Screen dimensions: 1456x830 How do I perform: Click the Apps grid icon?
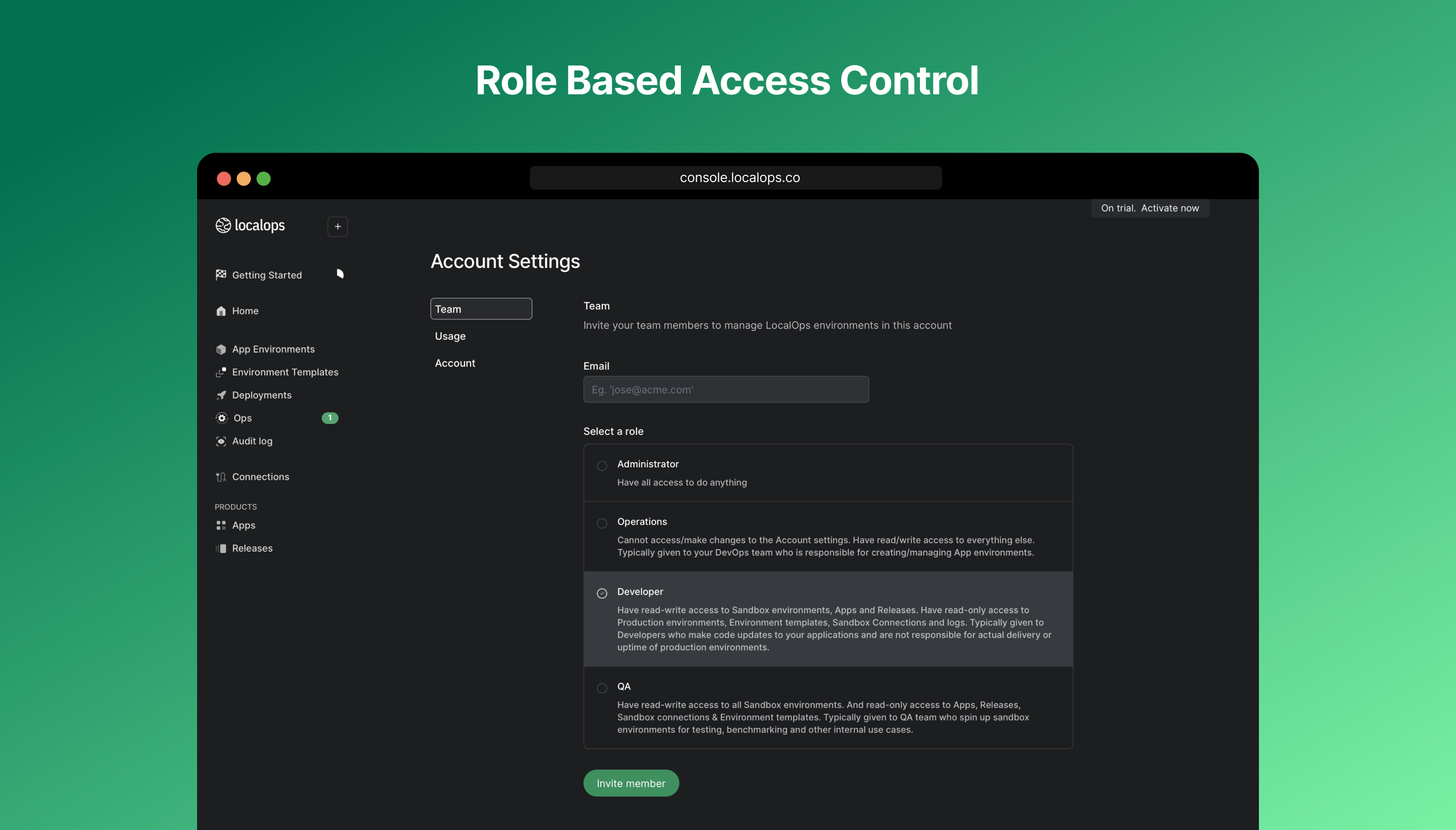(221, 525)
